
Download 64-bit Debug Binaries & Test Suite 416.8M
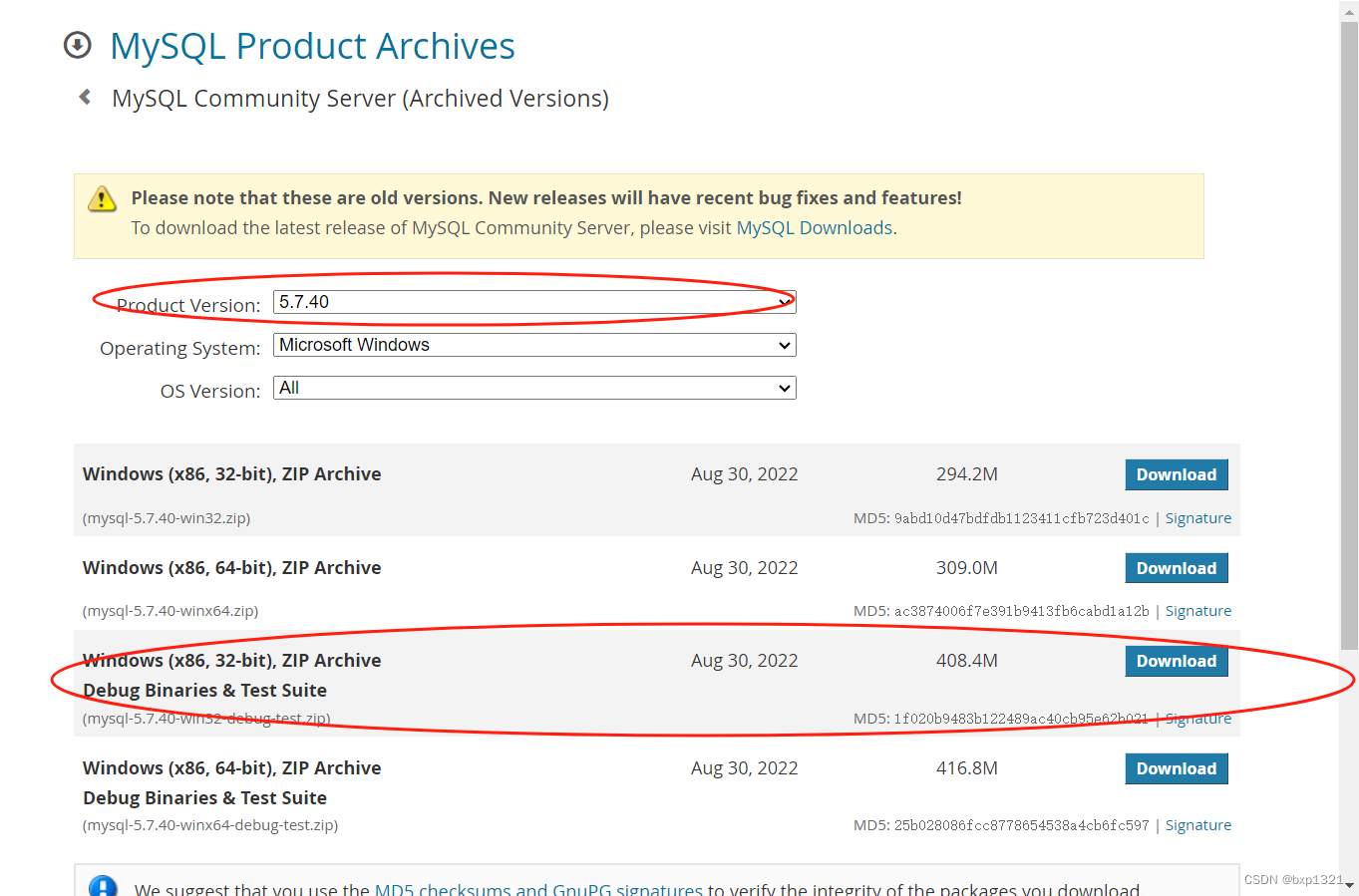(1177, 768)
